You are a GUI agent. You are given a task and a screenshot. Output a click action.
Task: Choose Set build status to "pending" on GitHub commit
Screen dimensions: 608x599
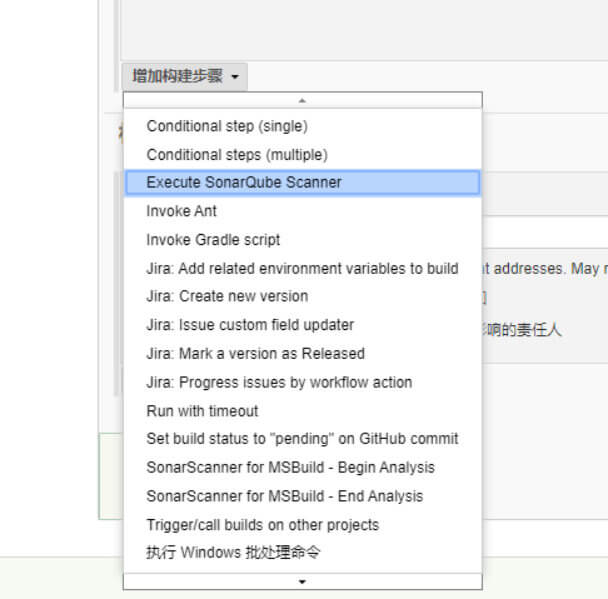302,439
